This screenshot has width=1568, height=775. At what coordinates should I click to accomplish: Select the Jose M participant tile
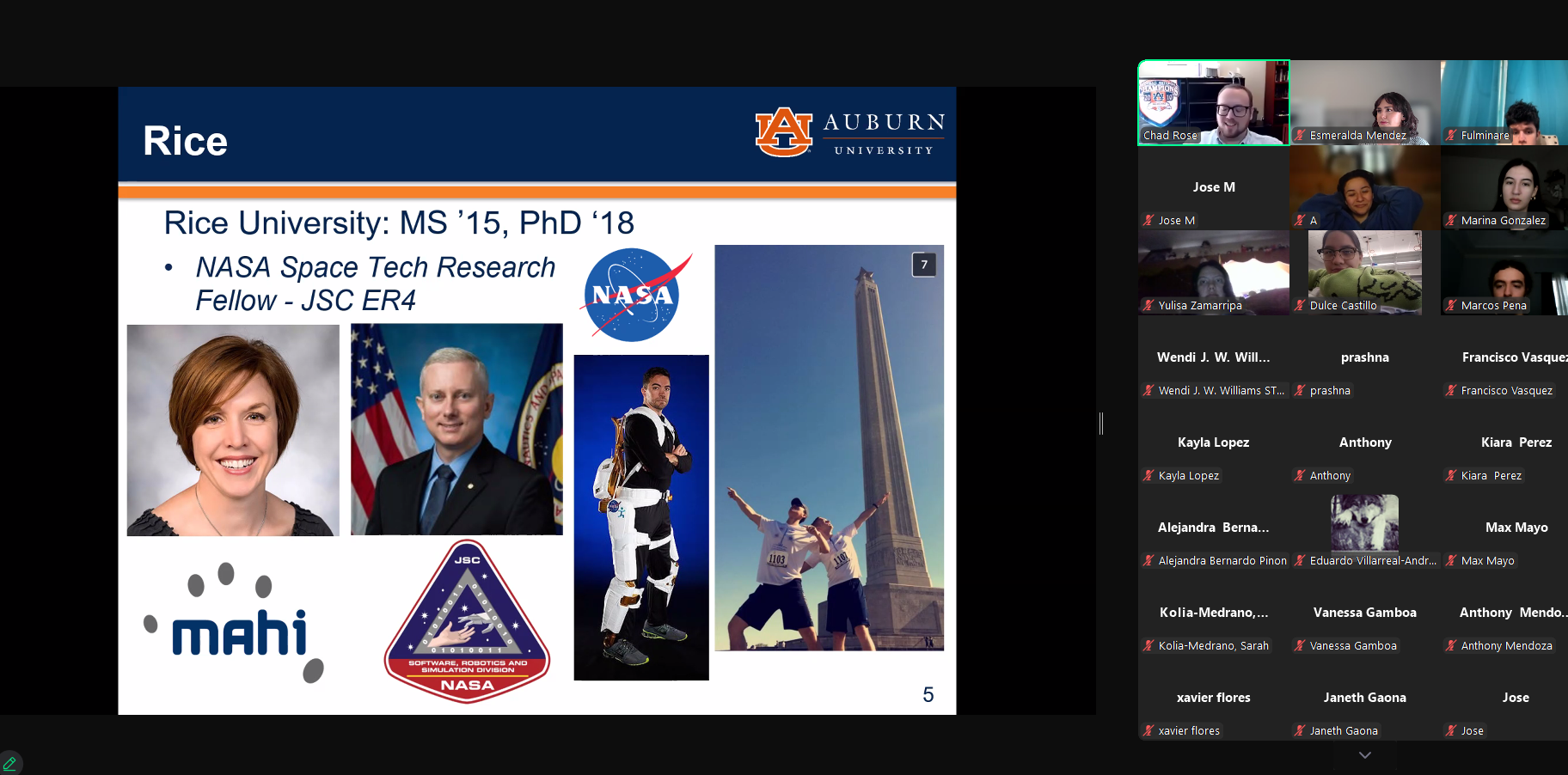(1213, 187)
